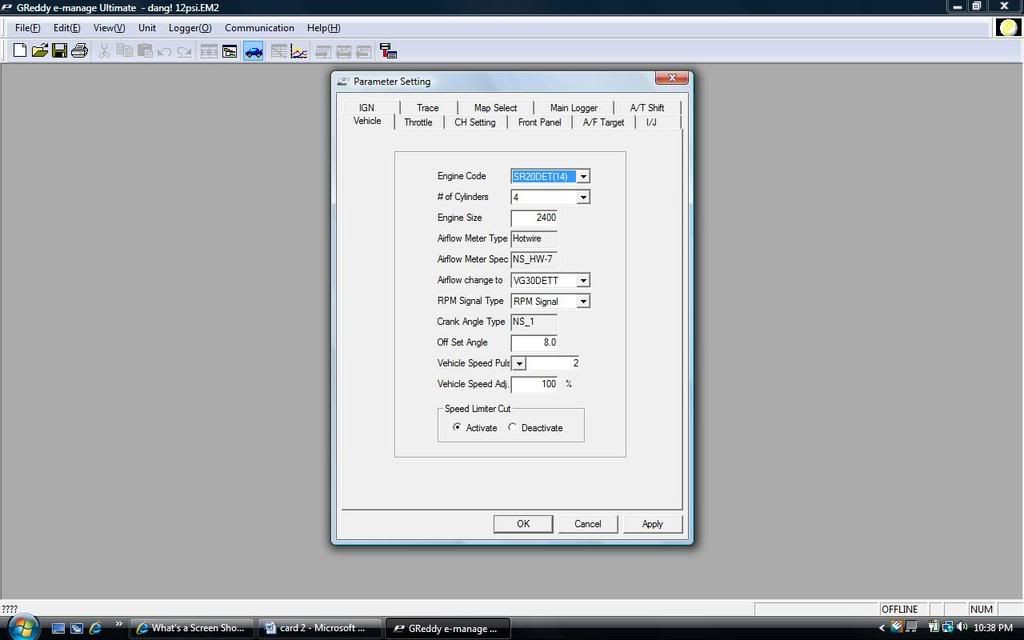Switch to the A/F Target tab

[603, 122]
